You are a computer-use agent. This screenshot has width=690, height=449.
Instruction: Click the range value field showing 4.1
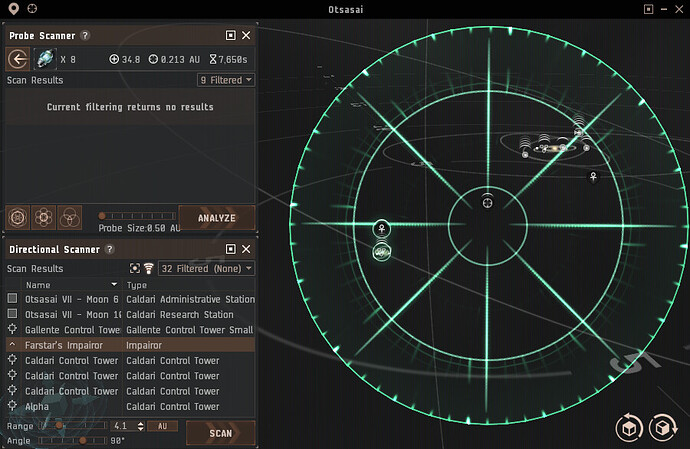124,426
